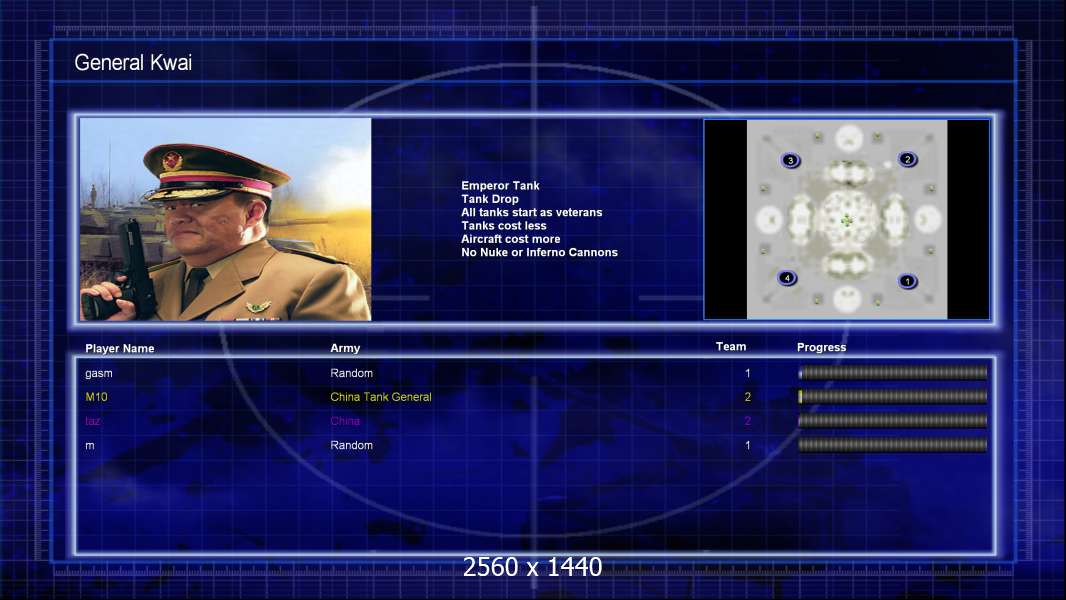Click the 'Emperor Tank' ability text
This screenshot has width=1066, height=600.
coord(500,186)
